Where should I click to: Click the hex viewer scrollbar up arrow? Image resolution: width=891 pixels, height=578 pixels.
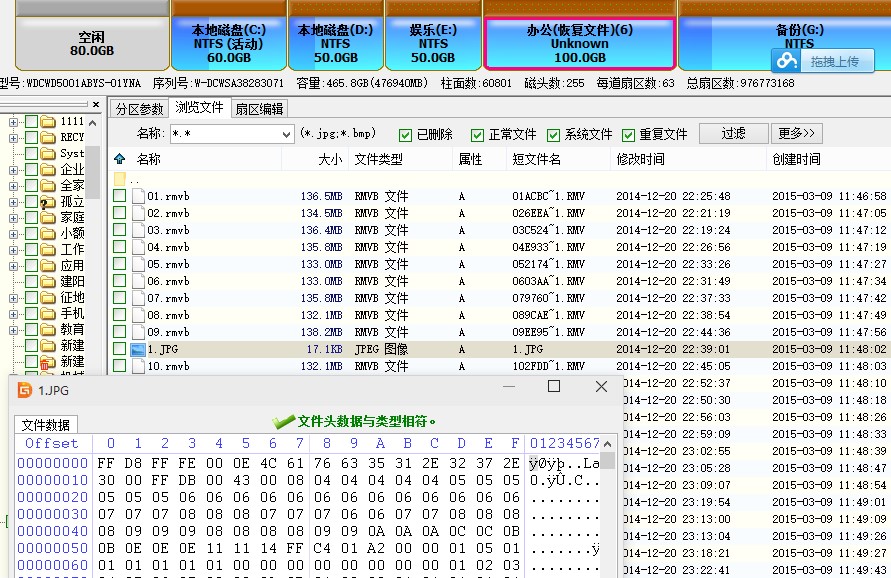click(607, 444)
